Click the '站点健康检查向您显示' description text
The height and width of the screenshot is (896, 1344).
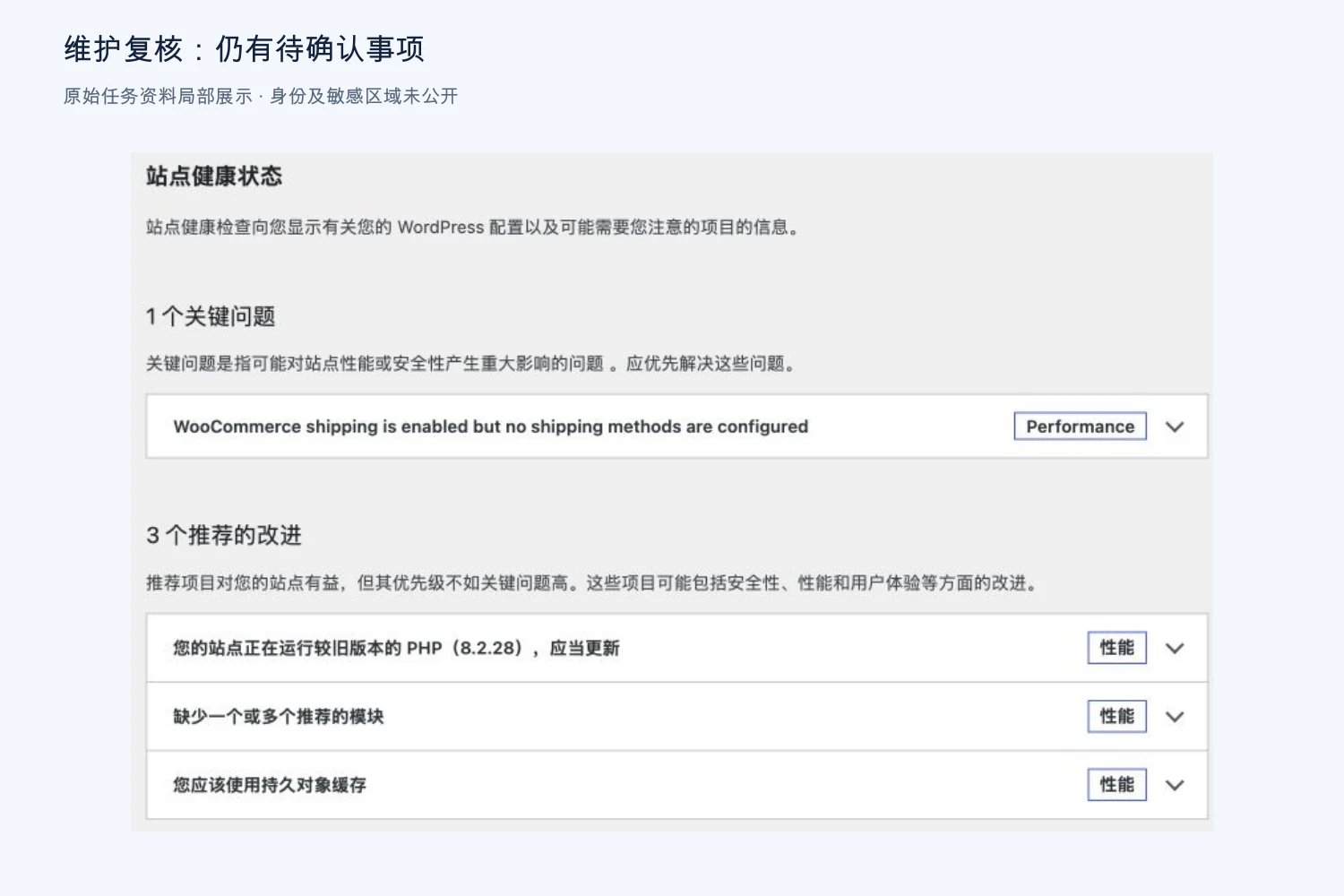[472, 228]
